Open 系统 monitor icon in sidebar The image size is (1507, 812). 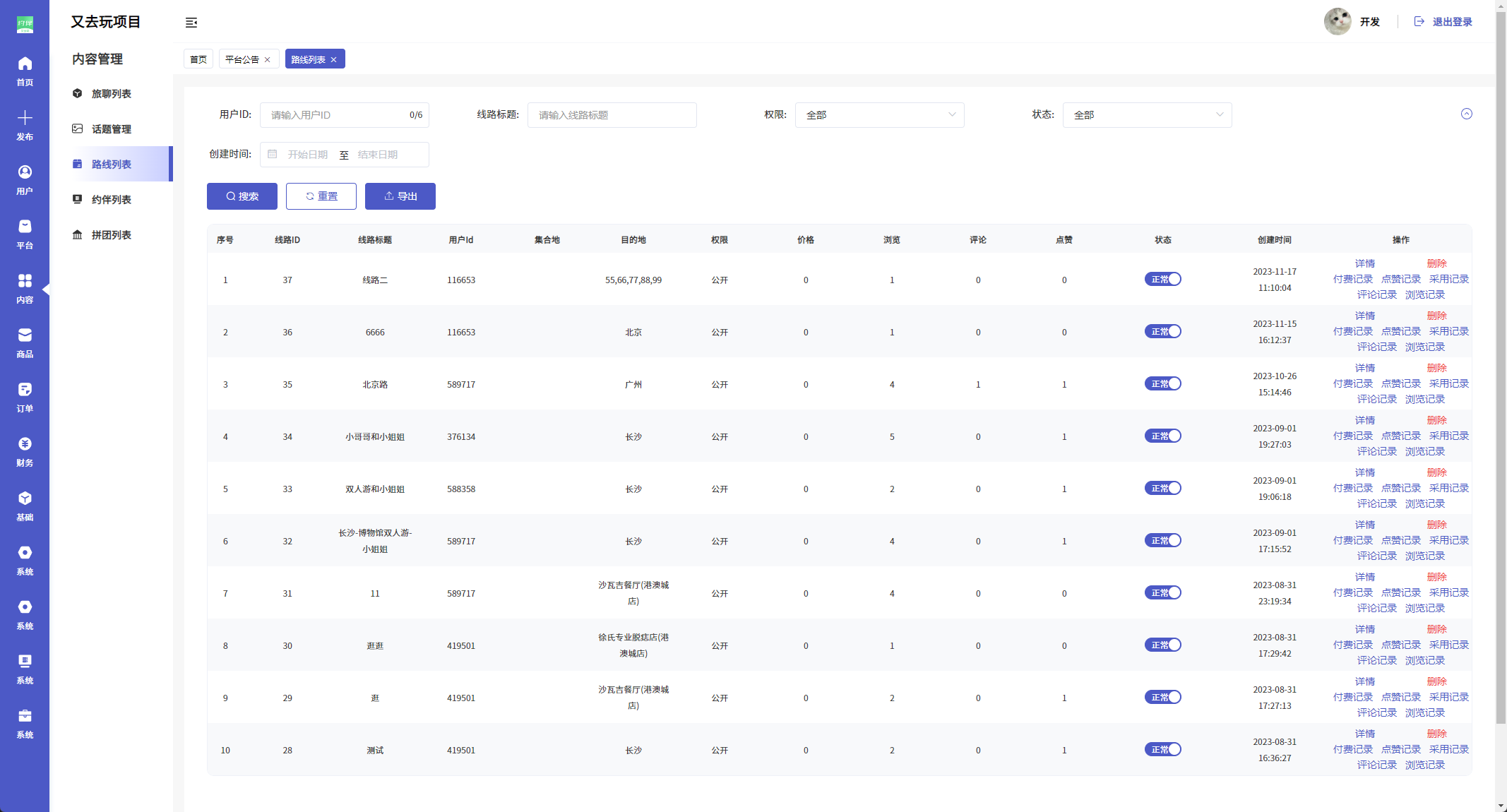click(x=25, y=662)
